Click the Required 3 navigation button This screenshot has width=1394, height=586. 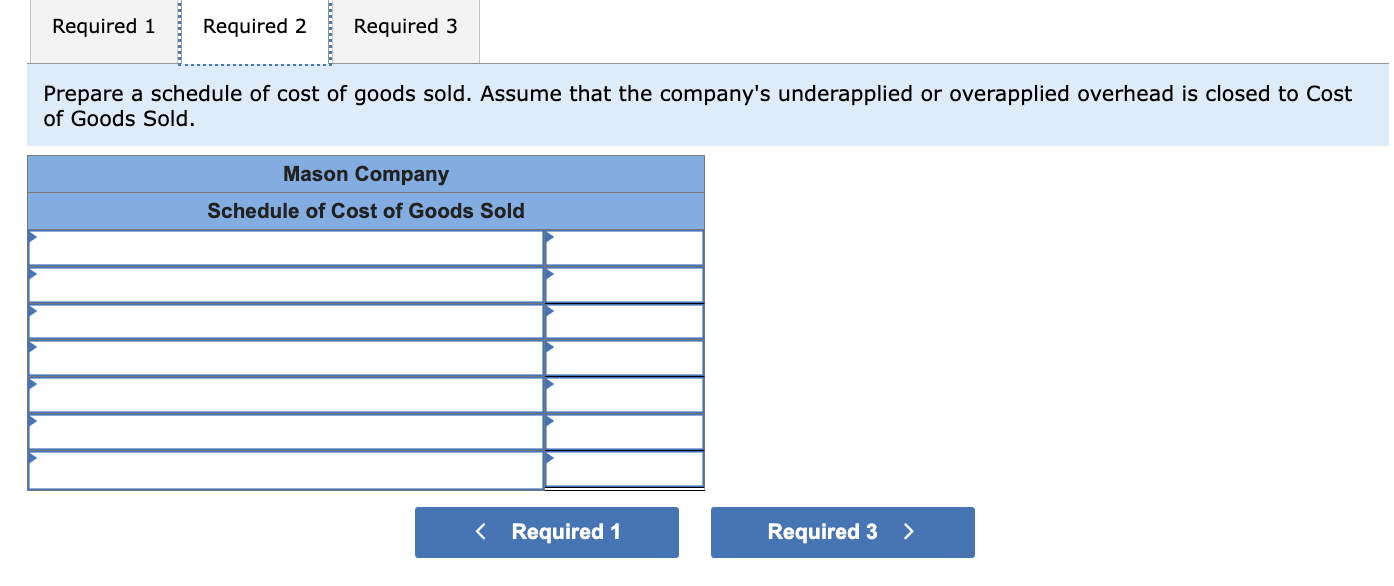pos(842,532)
